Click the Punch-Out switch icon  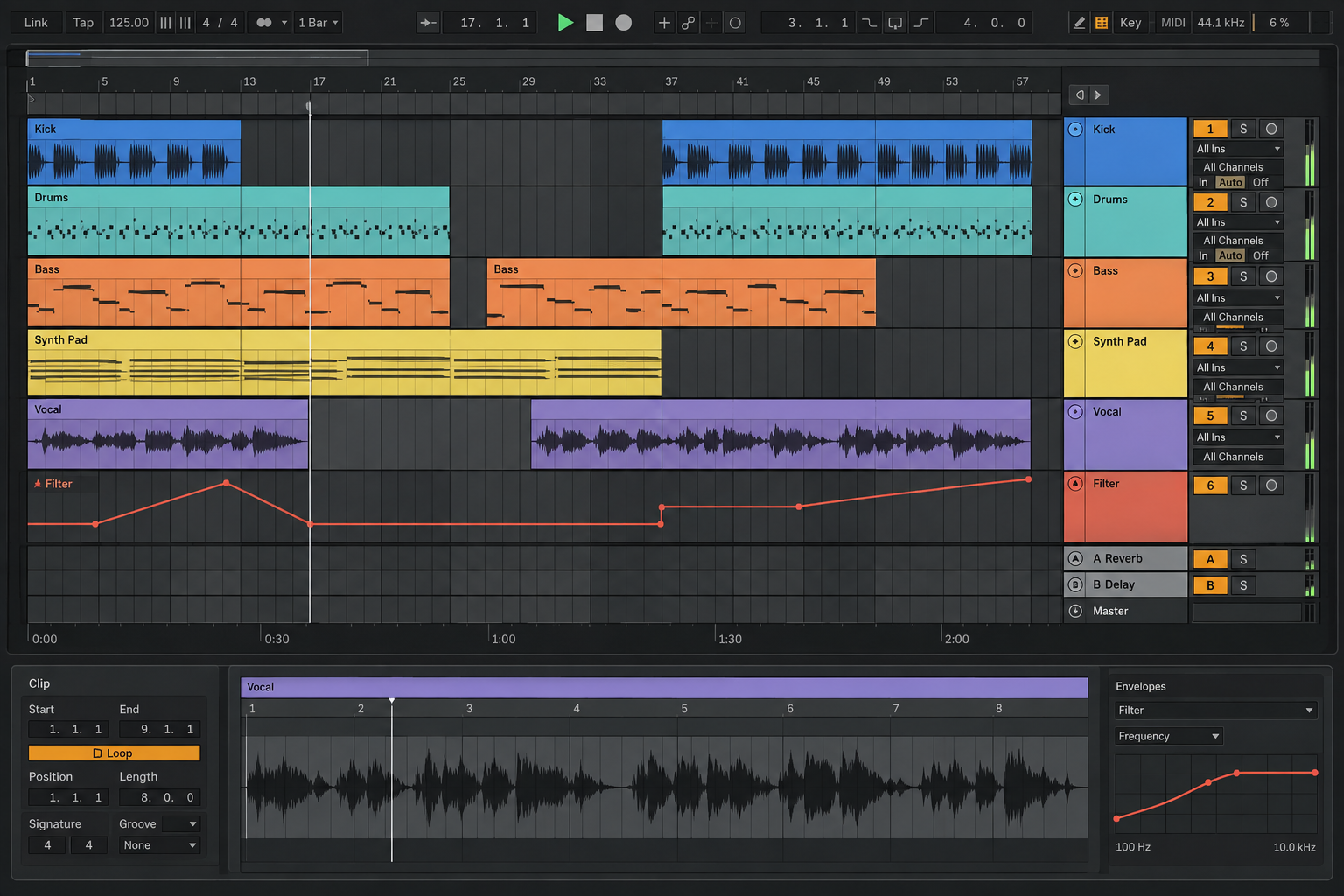tap(921, 23)
